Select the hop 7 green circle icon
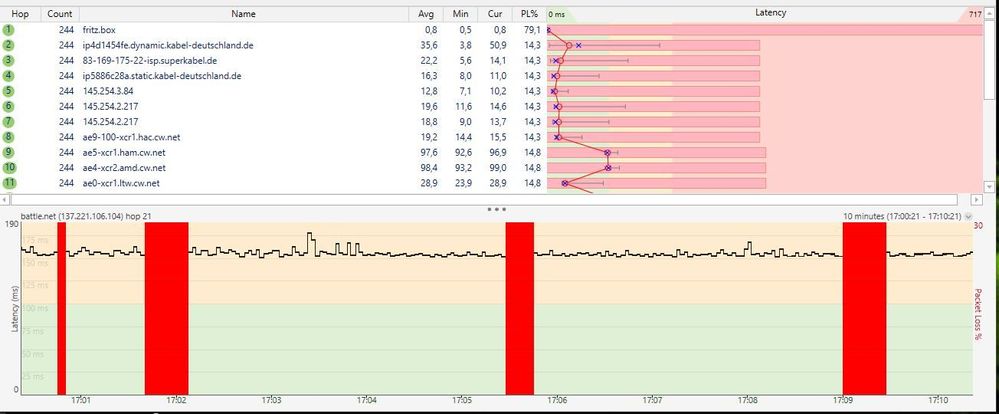The height and width of the screenshot is (414, 999). tap(8, 122)
